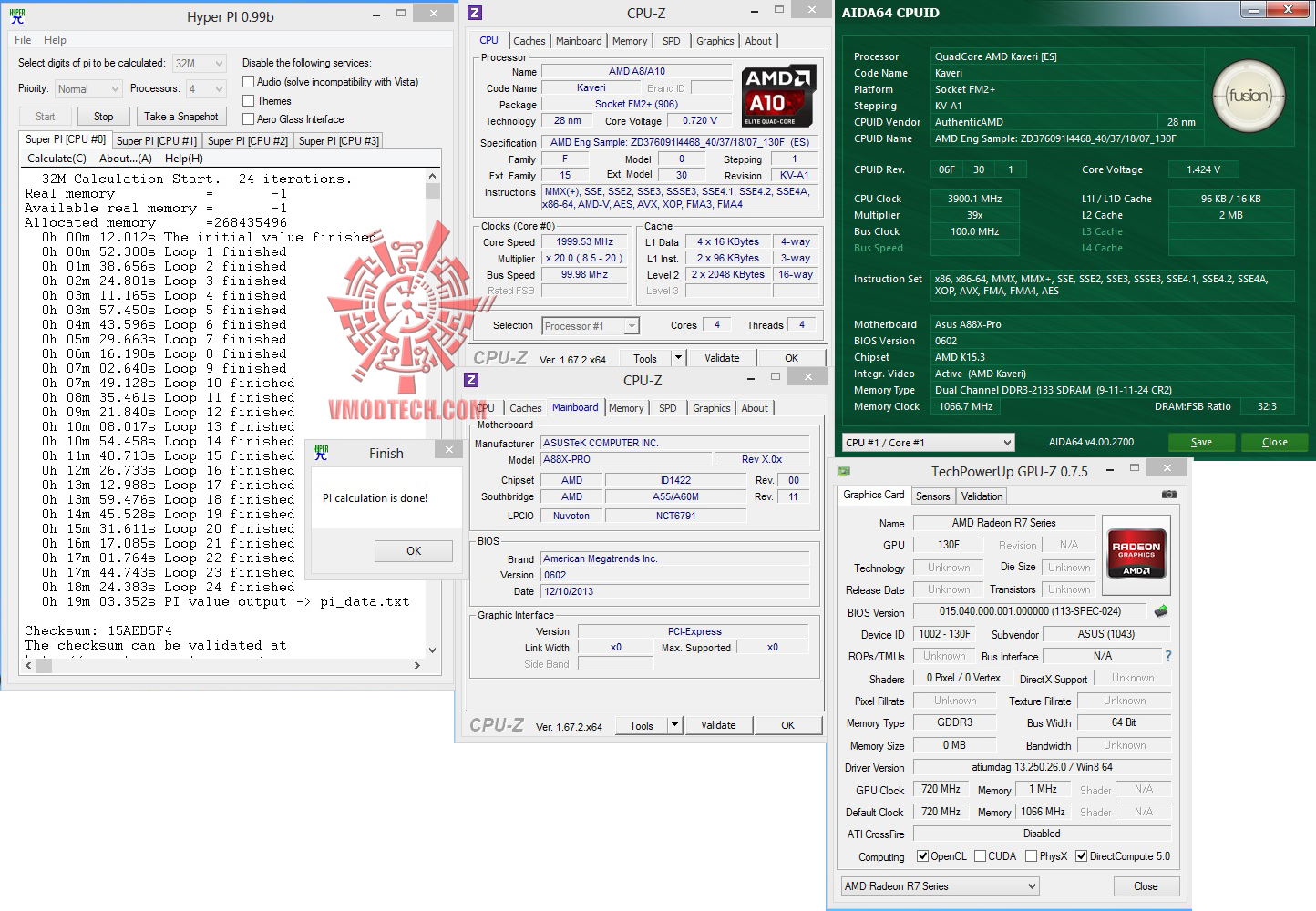1316x911 pixels.
Task: Click the Core Speed 1999.53 MHz field
Action: [x=585, y=242]
